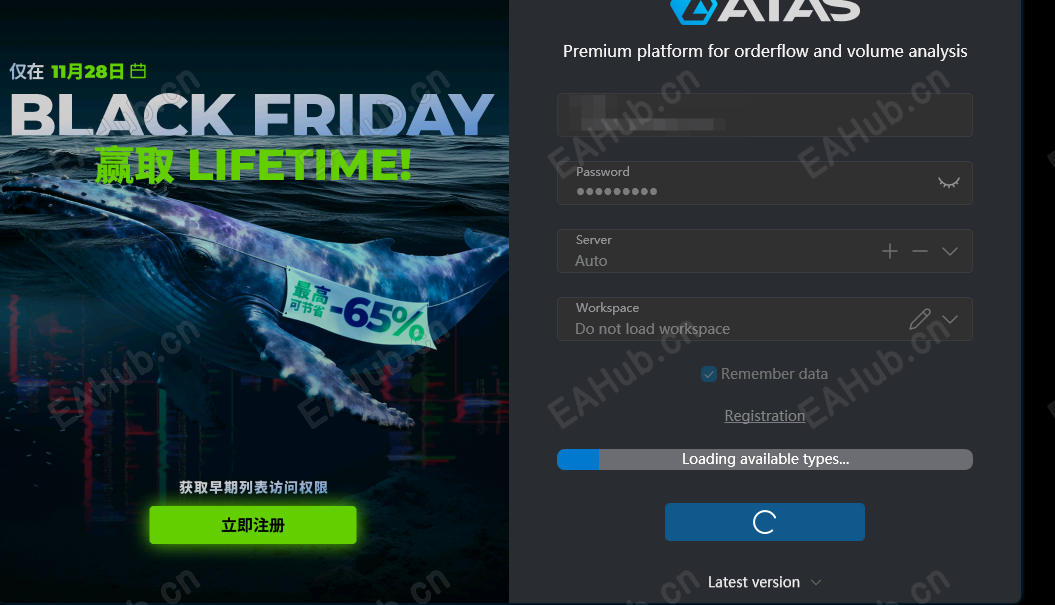Viewport: 1055px width, 605px height.
Task: Click the blue login button with spinner
Action: (x=764, y=522)
